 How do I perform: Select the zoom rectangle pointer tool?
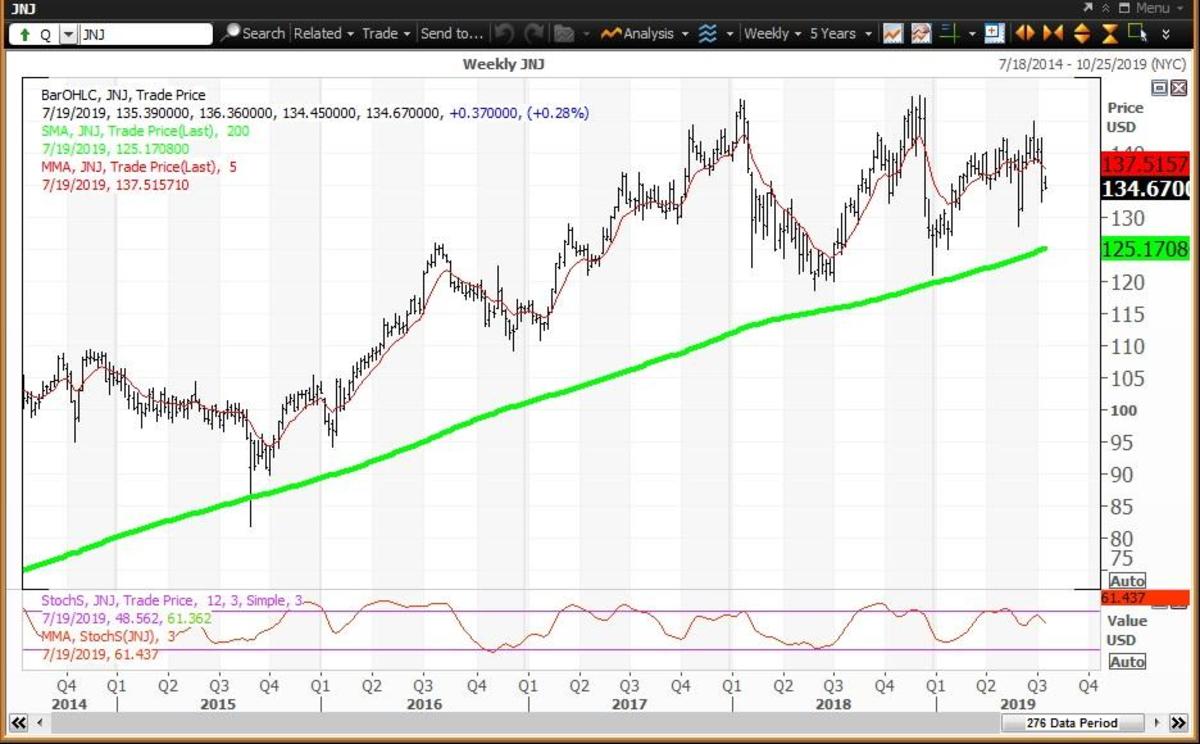tap(1137, 33)
